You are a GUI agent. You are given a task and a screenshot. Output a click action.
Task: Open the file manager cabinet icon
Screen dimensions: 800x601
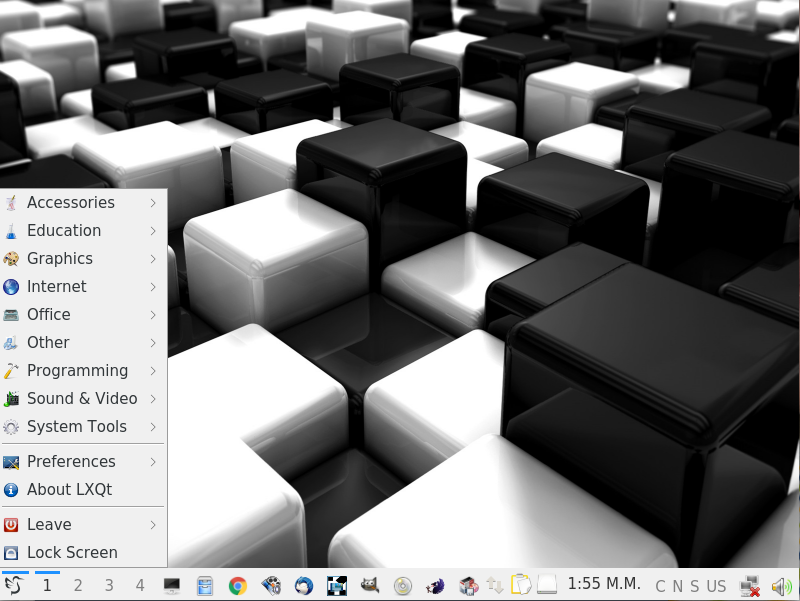click(x=205, y=586)
